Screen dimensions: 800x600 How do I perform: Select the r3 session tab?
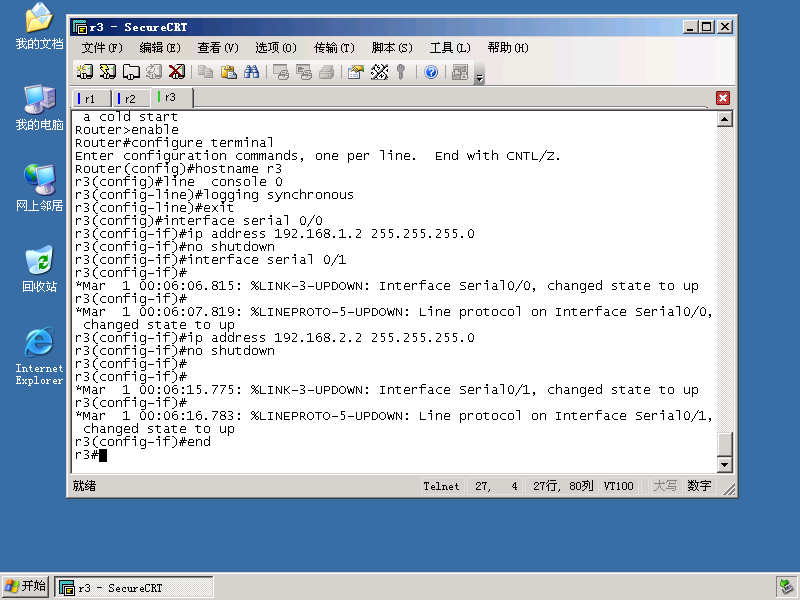click(x=172, y=97)
